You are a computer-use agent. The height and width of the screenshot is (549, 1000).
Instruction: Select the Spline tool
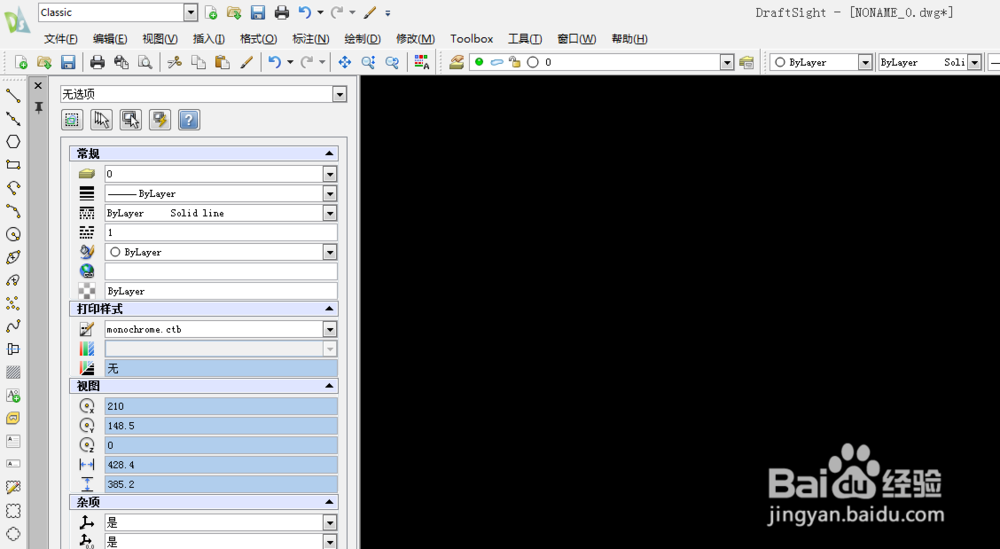pyautogui.click(x=13, y=326)
